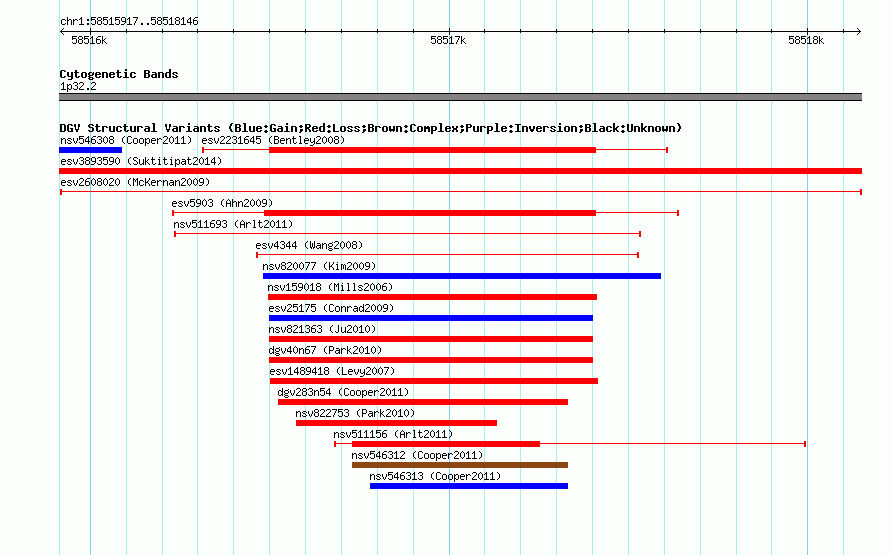Image resolution: width=890 pixels, height=555 pixels.
Task: Click the Cytogenetic Bands track title
Action: point(119,74)
